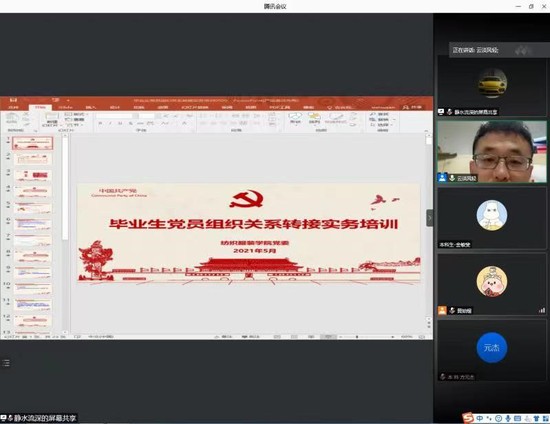Screen dimensions: 550x424
Task: Open the Design ribbon tab
Action: pos(115,107)
